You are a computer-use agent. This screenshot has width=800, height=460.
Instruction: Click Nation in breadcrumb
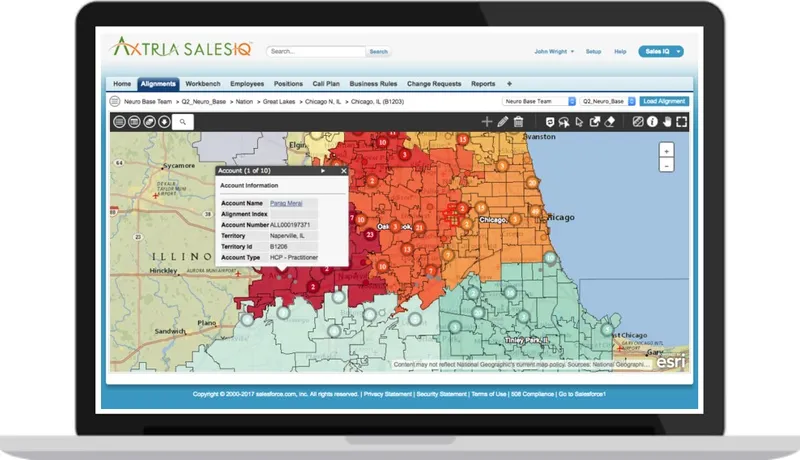tap(244, 101)
